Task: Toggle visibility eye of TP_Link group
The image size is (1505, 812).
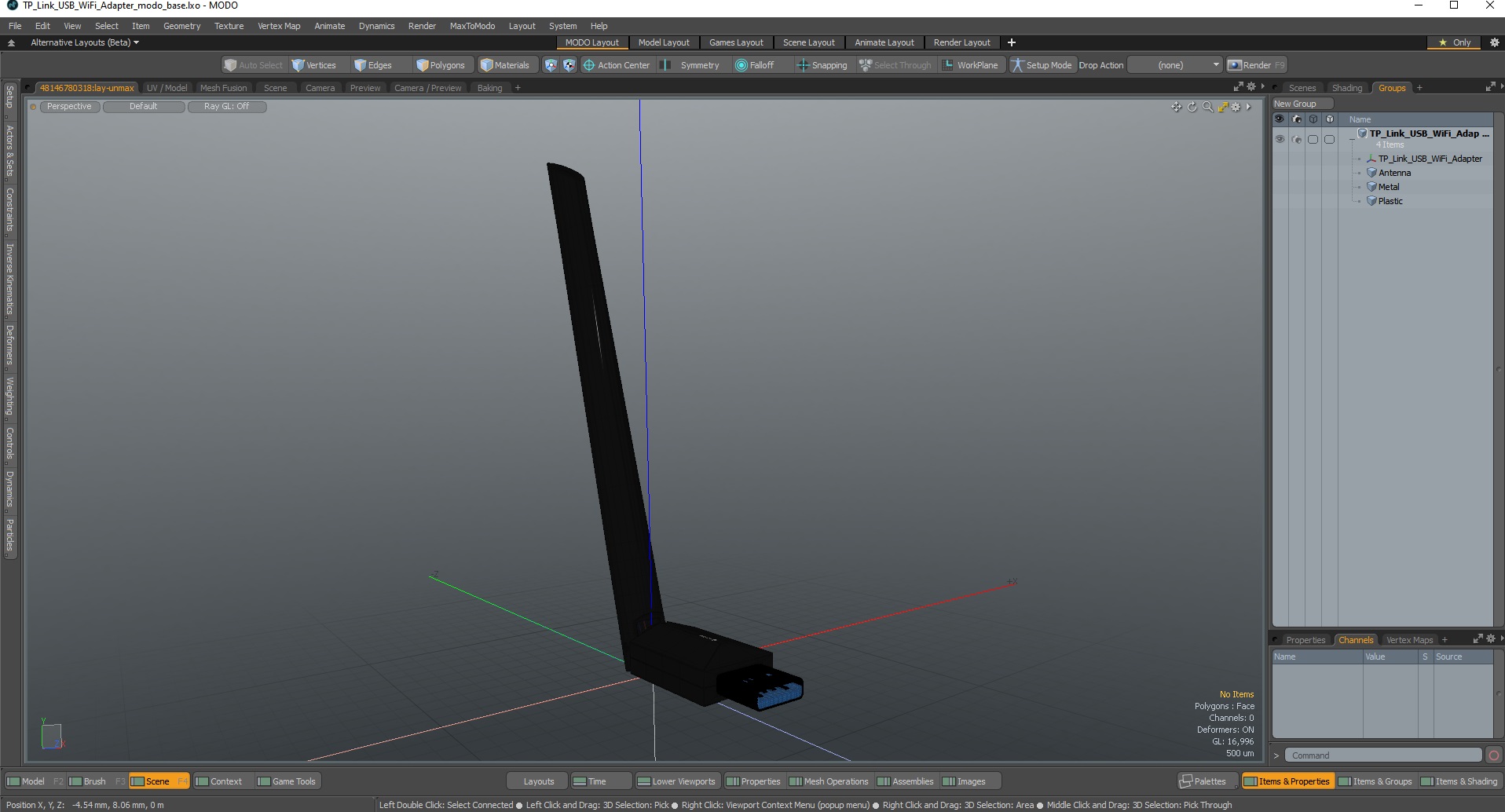Action: click(1280, 140)
